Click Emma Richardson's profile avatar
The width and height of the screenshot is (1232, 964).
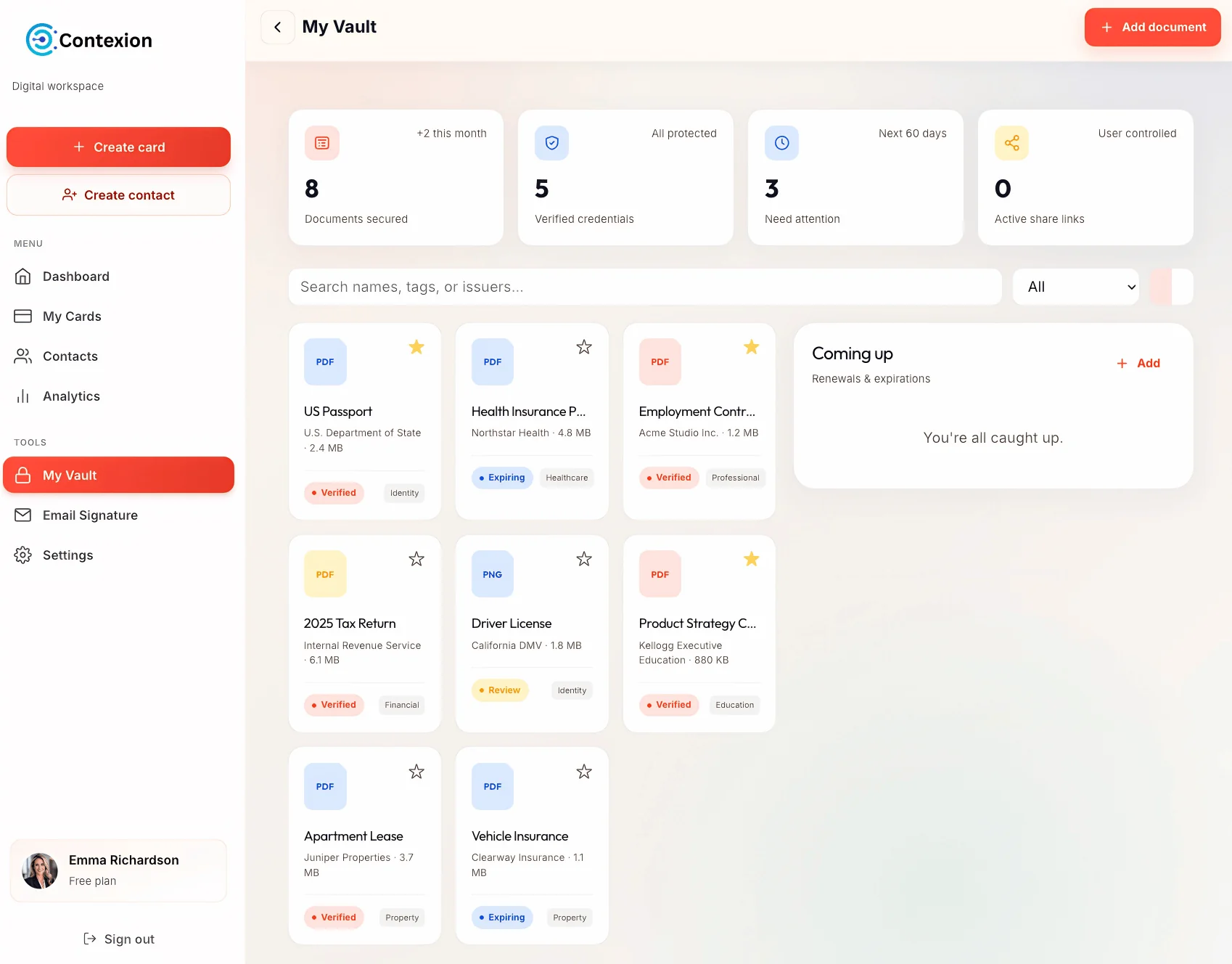point(40,870)
